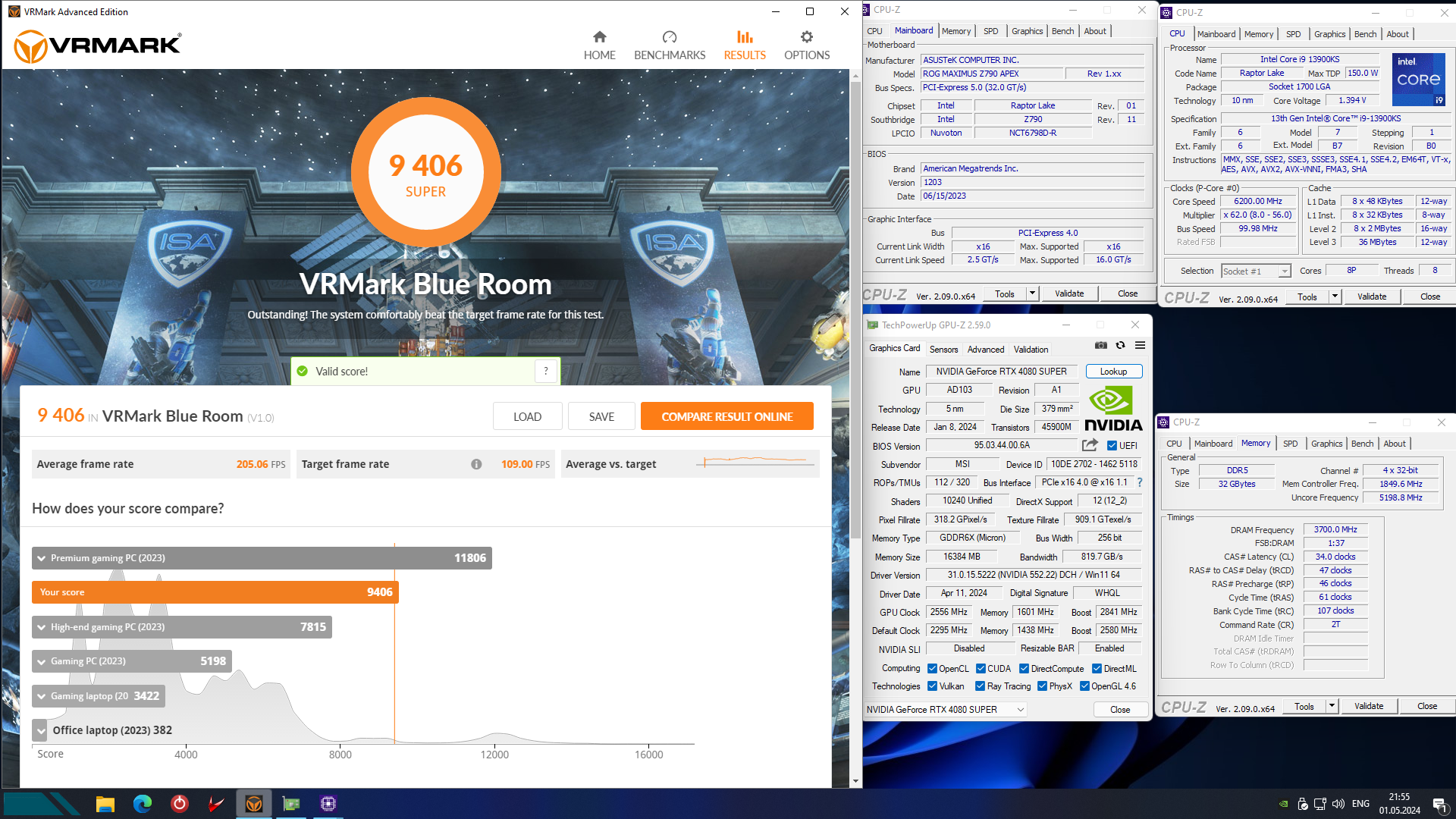Click the Bus Interface question mark in GPU-Z
This screenshot has width=1456, height=819.
click(x=1139, y=482)
